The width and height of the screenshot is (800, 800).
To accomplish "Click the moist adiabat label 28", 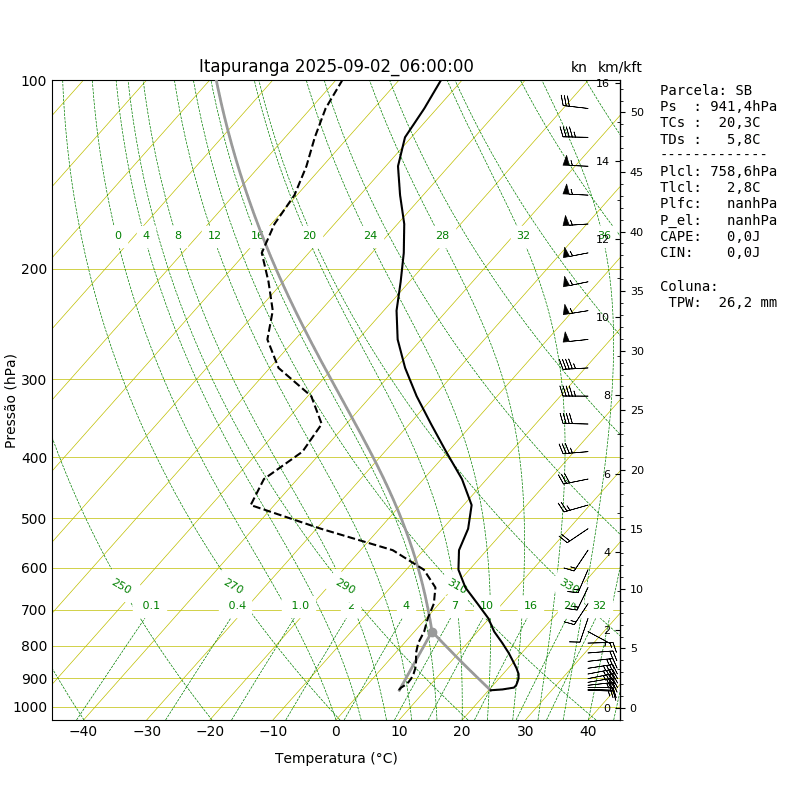I will pyautogui.click(x=442, y=235).
